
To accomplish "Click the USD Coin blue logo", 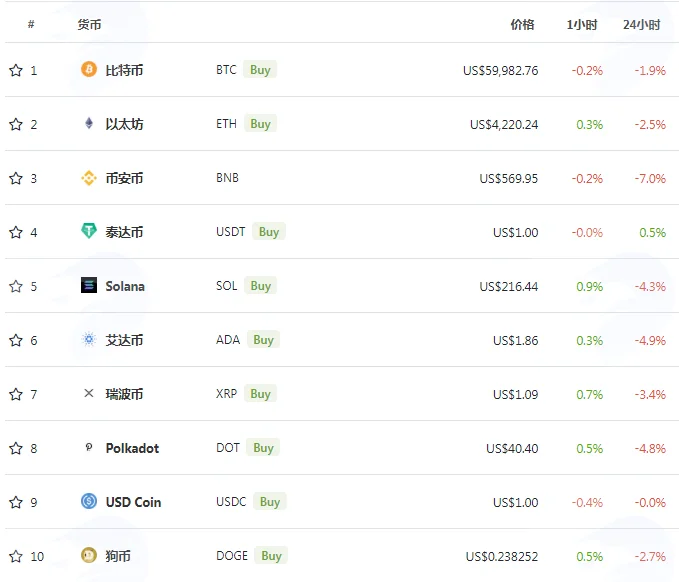I will click(89, 501).
